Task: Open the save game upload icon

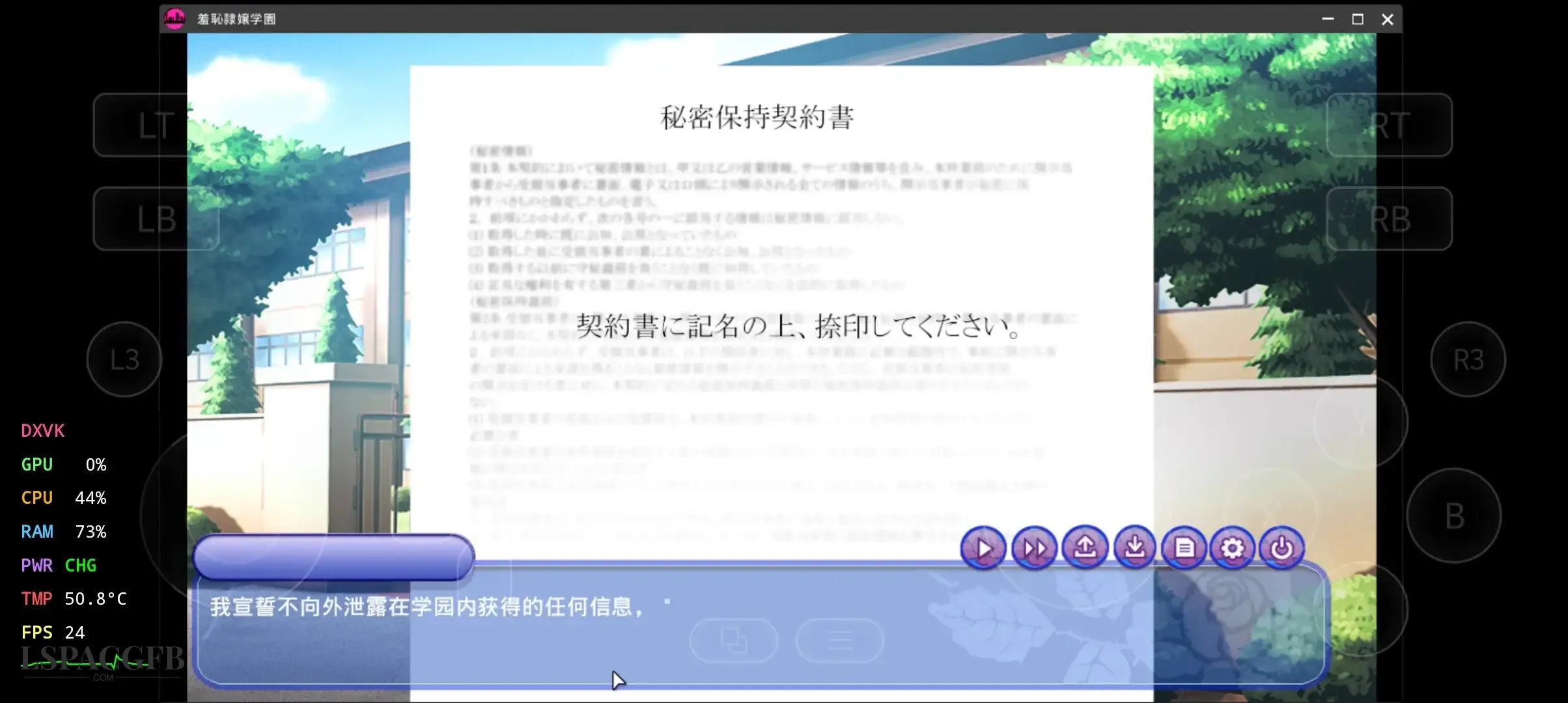Action: 1085,547
